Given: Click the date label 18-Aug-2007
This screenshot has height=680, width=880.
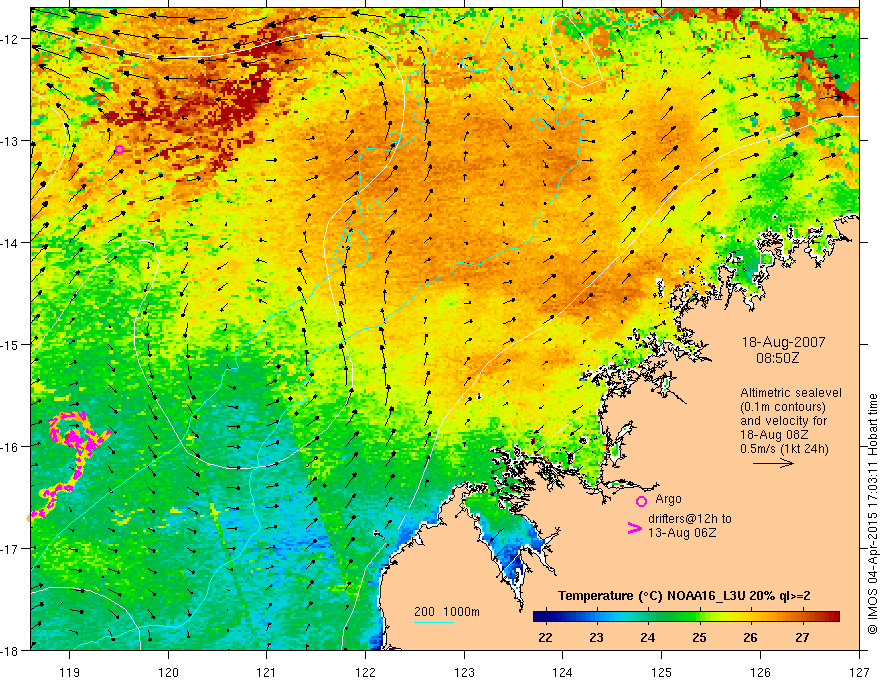Looking at the screenshot, I should (x=783, y=342).
